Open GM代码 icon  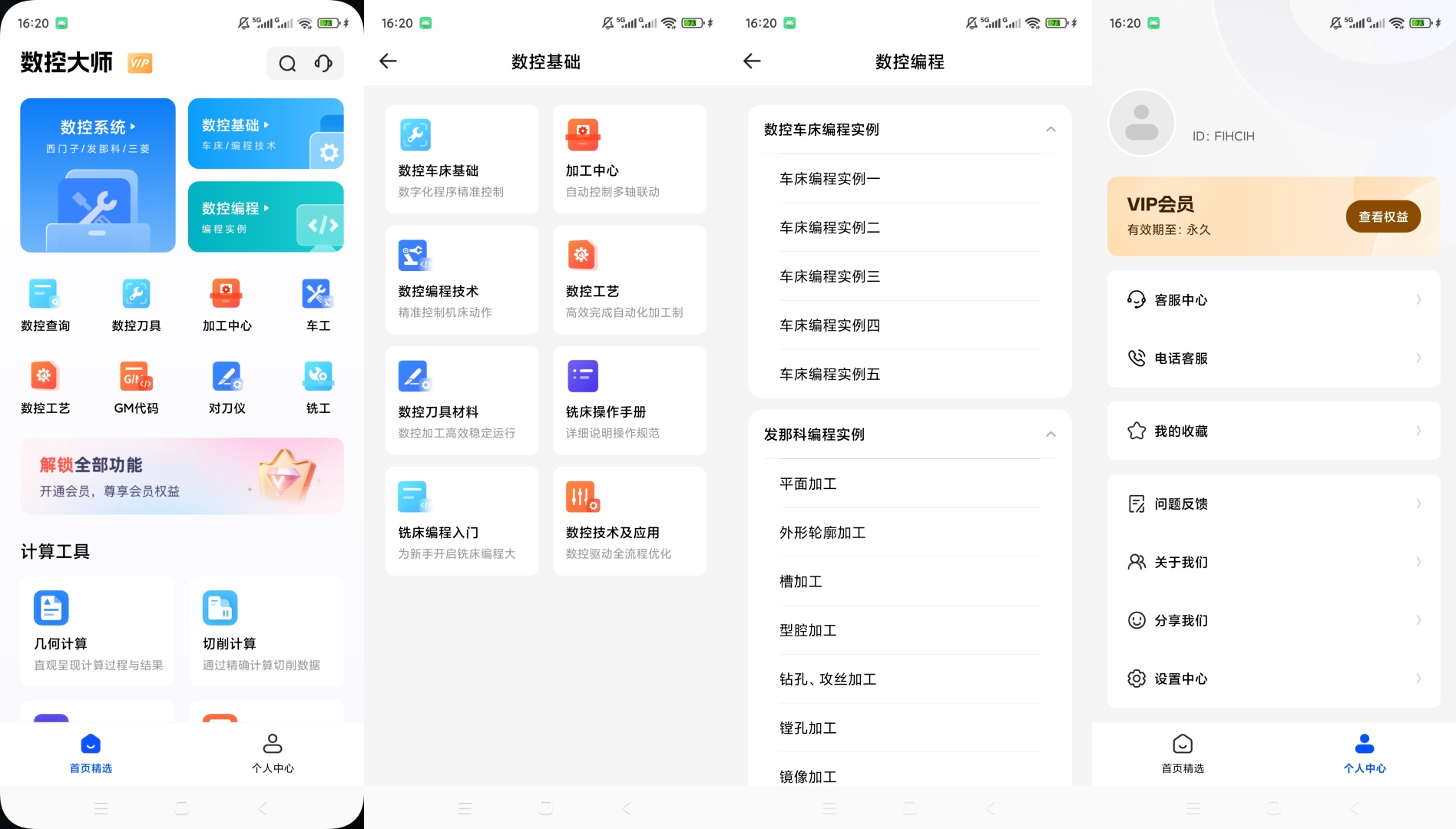click(x=137, y=388)
